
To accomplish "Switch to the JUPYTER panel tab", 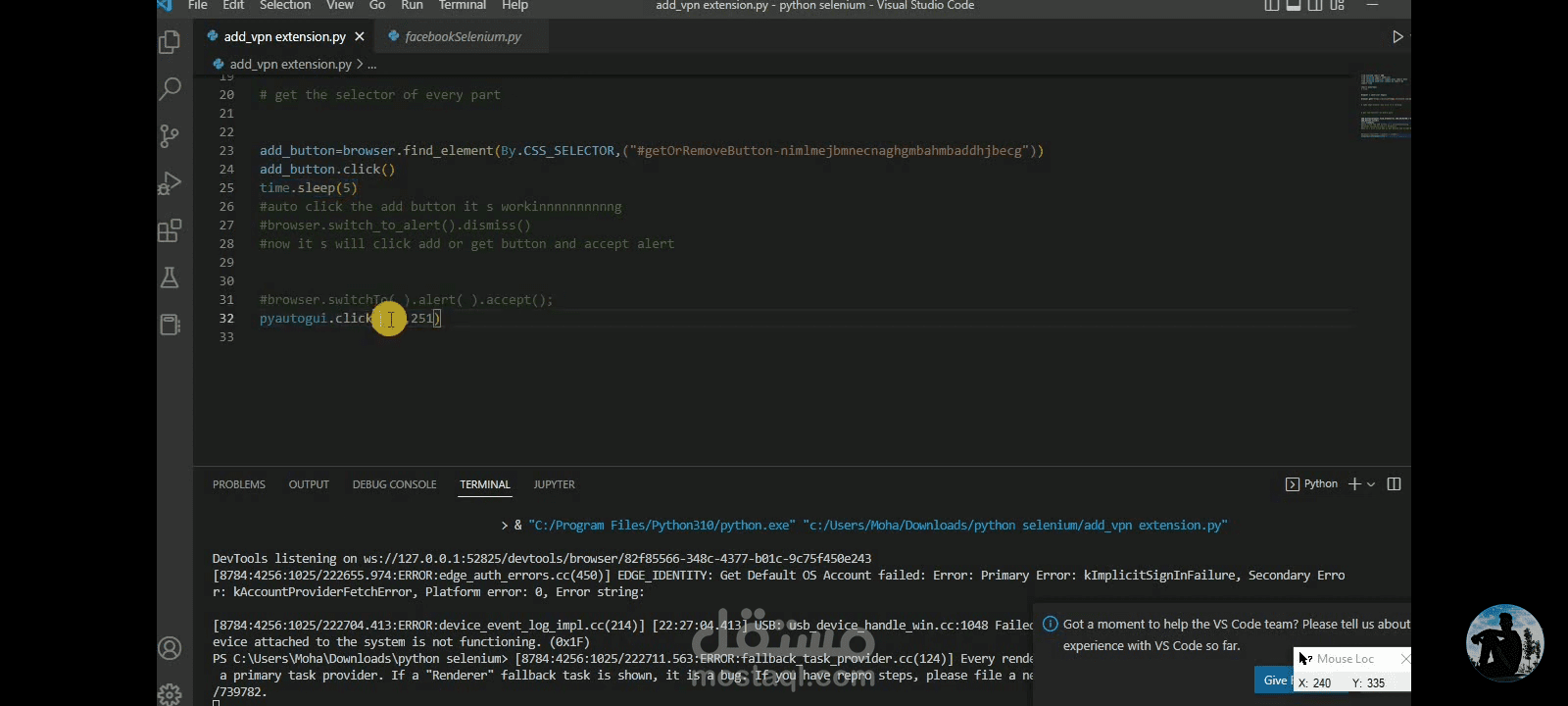I will pos(555,484).
